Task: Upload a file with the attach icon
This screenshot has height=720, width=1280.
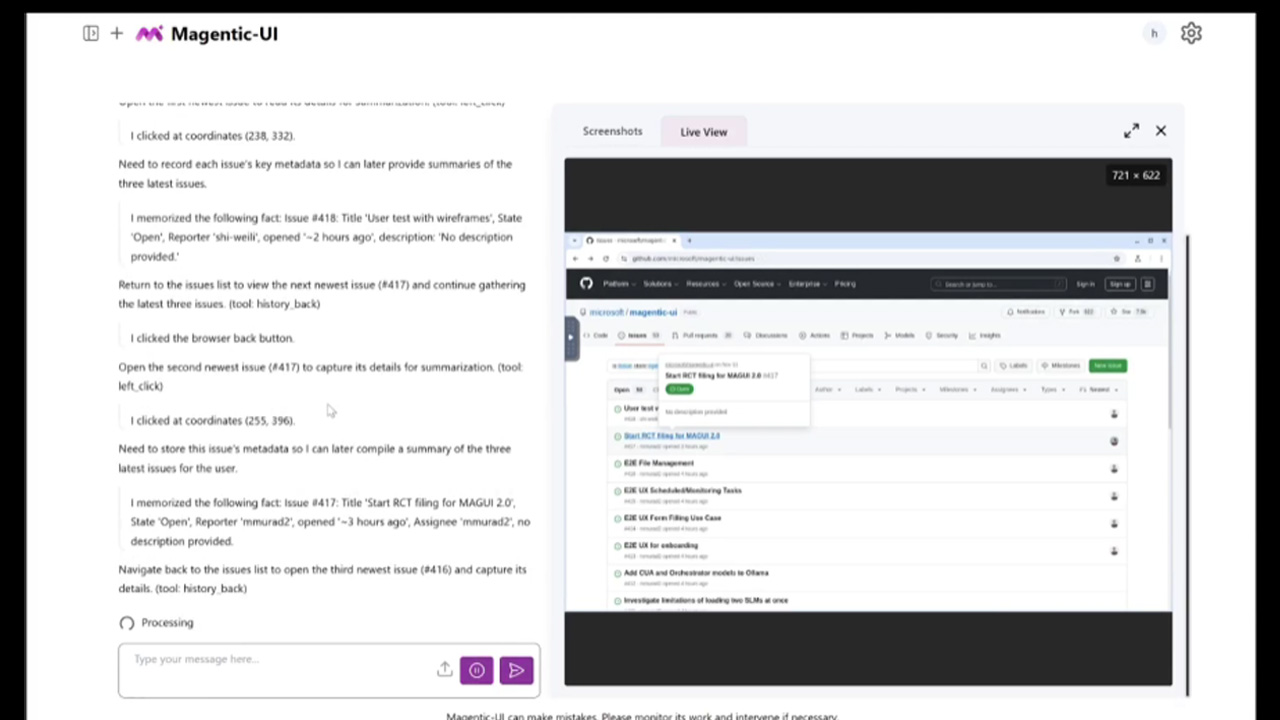Action: click(445, 670)
